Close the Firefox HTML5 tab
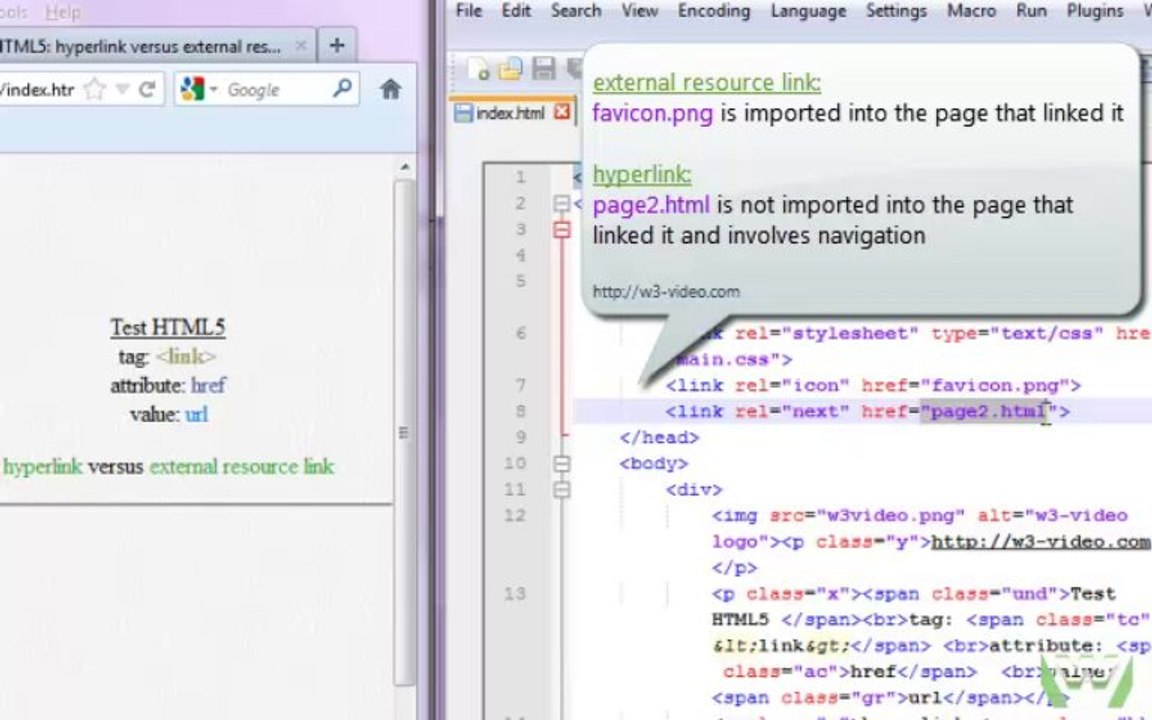Viewport: 1152px width, 720px height. 300,46
